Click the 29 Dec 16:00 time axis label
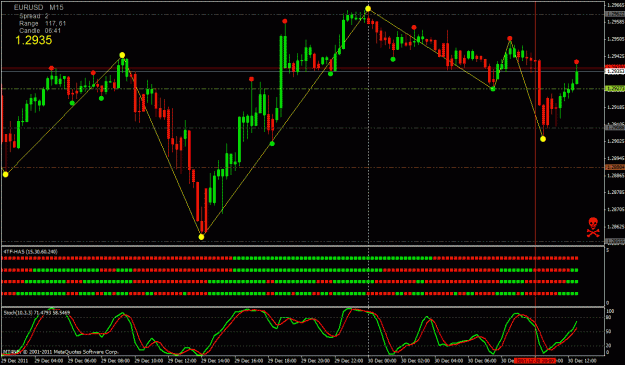Image resolution: width=625 pixels, height=365 pixels. pos(249,361)
